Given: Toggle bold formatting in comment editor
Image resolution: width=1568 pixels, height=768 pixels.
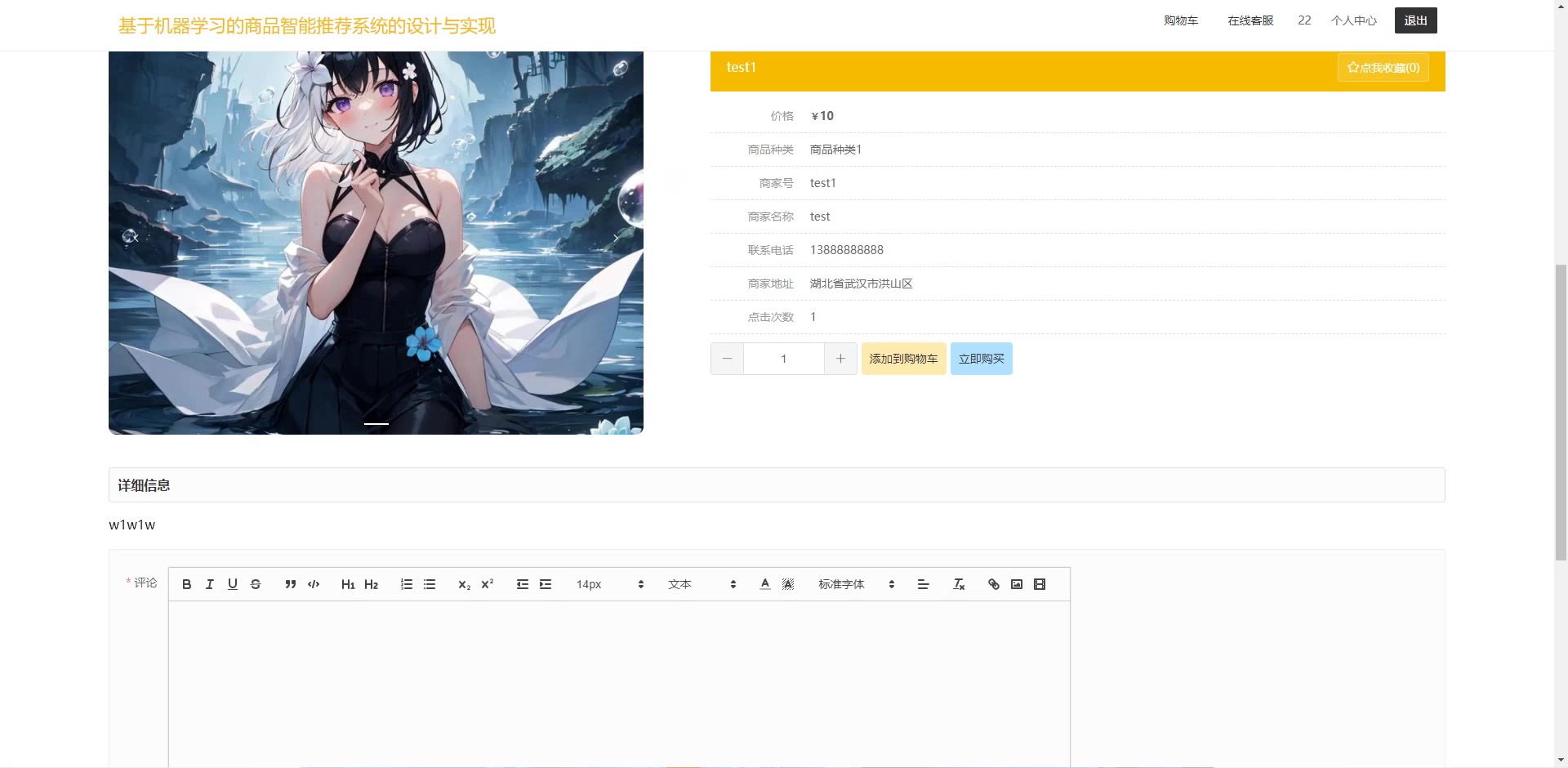Looking at the screenshot, I should tap(187, 584).
